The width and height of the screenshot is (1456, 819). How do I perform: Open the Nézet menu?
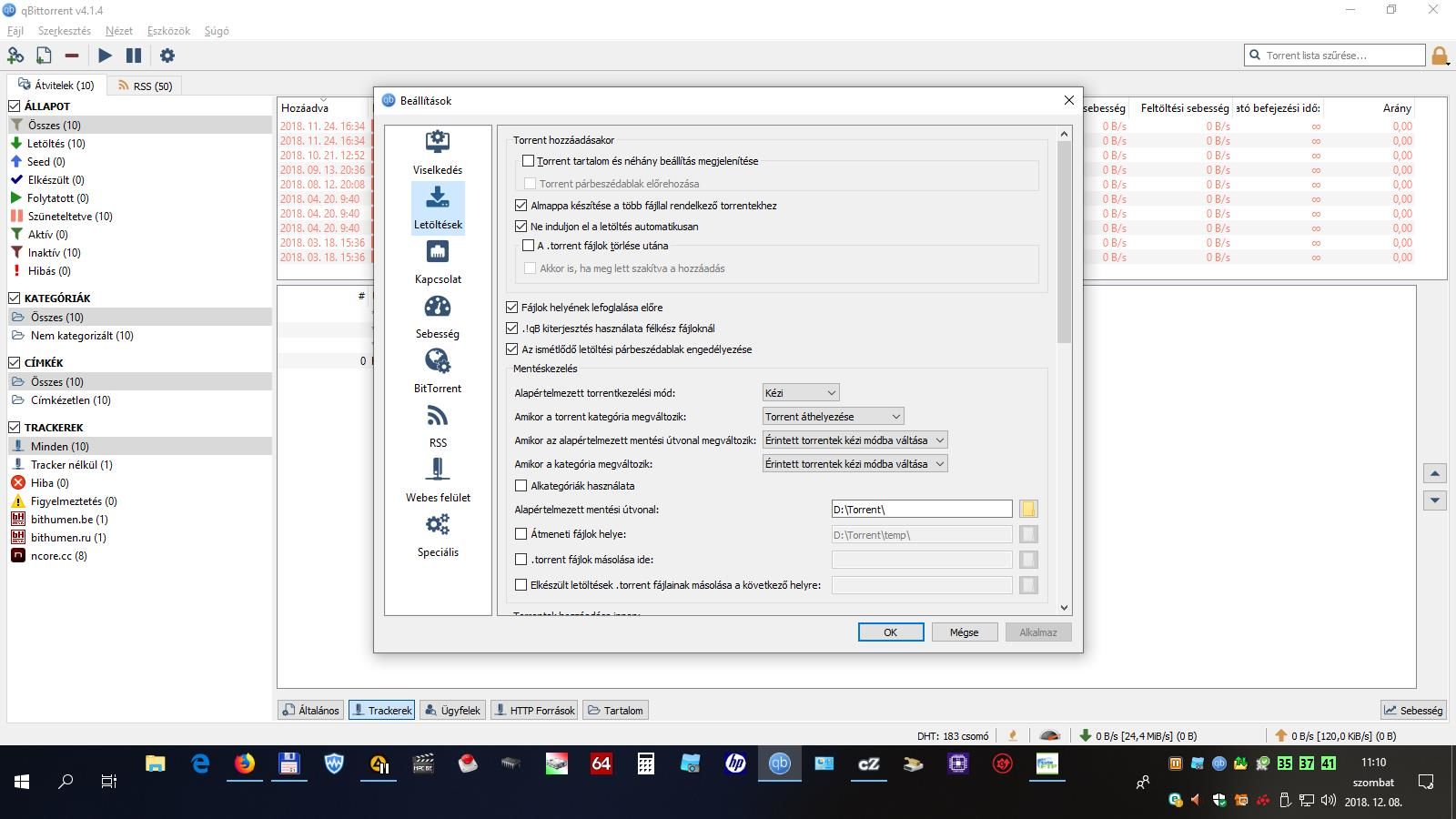pyautogui.click(x=119, y=31)
